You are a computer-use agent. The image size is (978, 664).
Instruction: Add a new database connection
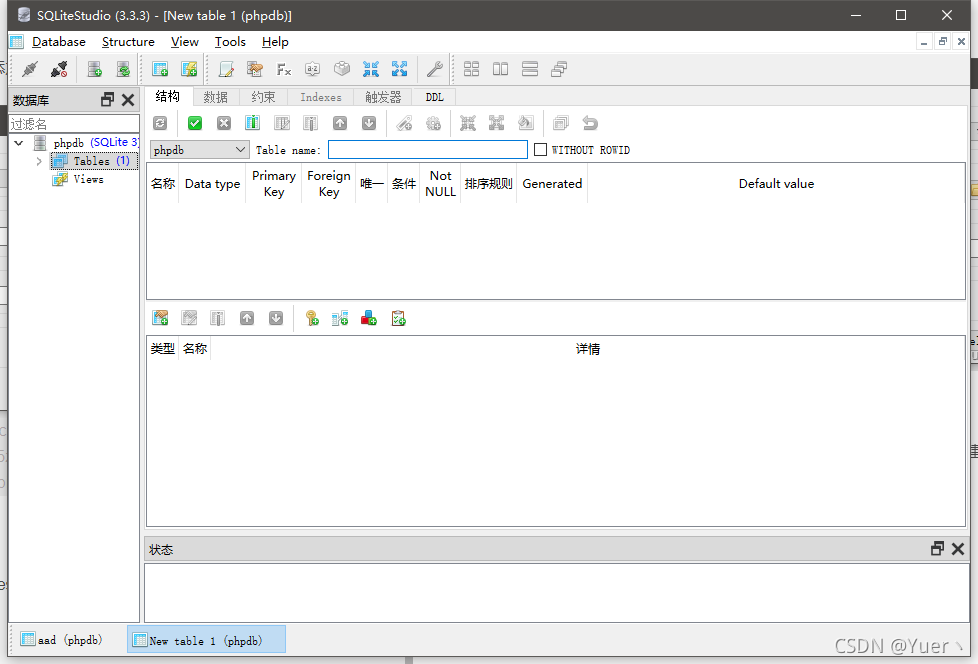tap(93, 69)
